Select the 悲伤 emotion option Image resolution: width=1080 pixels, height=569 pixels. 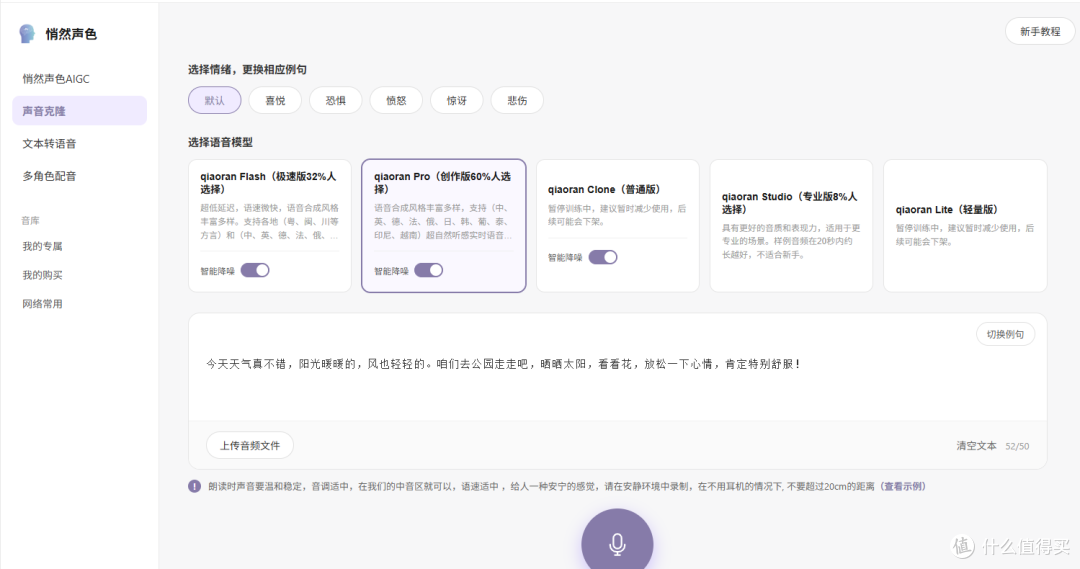point(517,101)
